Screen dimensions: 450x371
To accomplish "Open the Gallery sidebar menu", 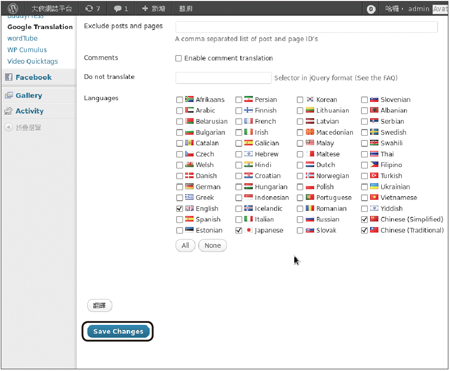I will pos(29,95).
